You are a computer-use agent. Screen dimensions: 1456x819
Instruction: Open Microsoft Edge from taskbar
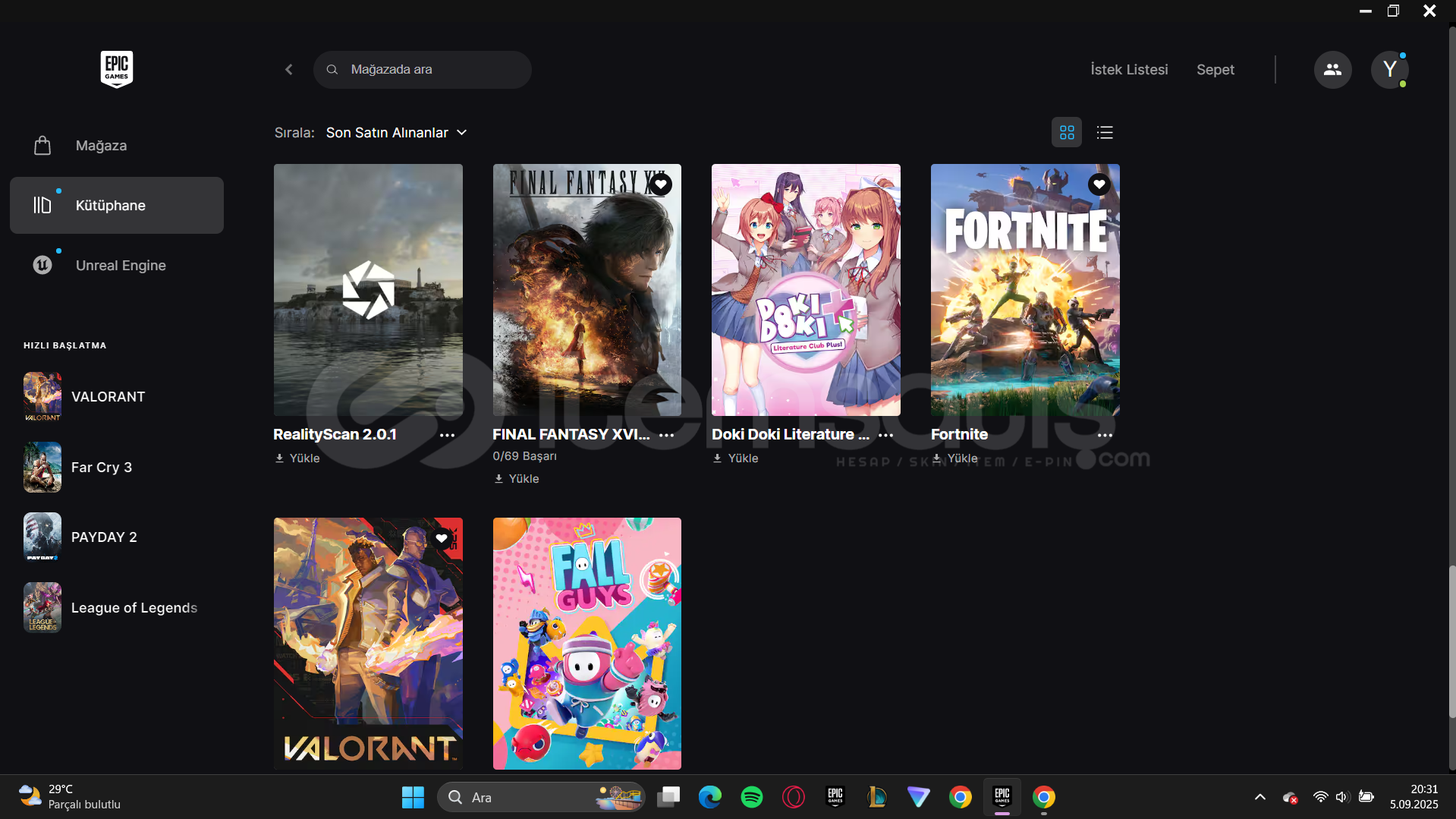click(710, 797)
